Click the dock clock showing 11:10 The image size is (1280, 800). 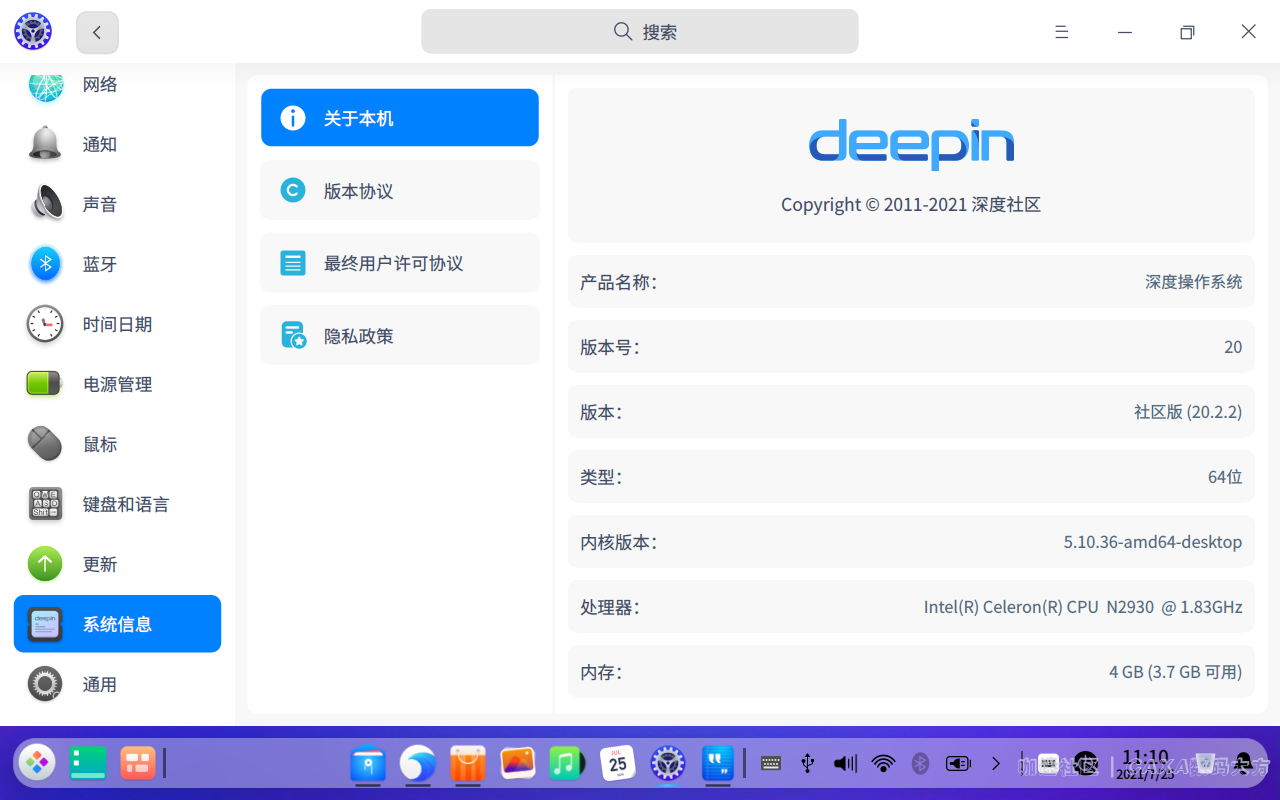(1146, 764)
